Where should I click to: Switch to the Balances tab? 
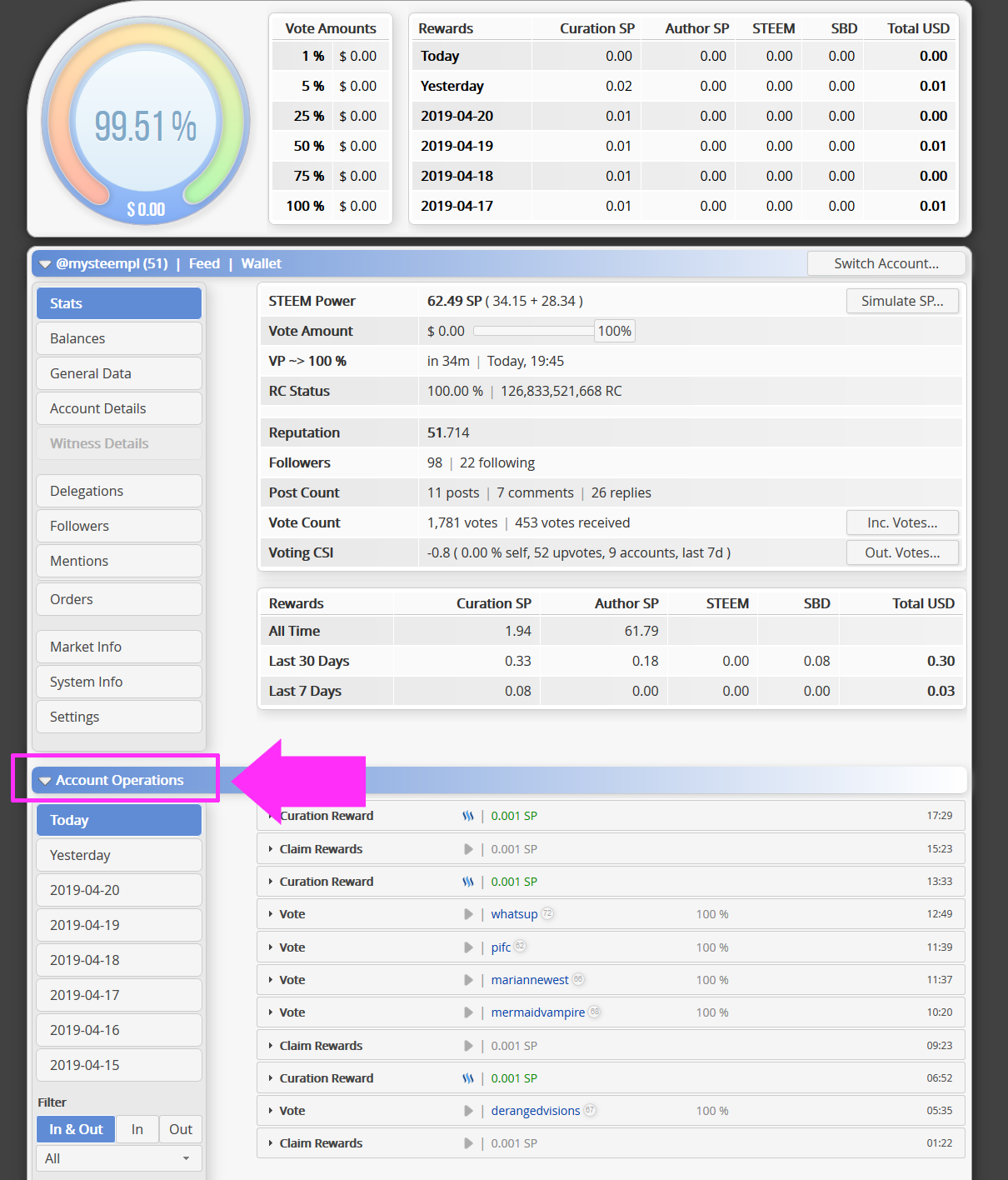point(119,338)
